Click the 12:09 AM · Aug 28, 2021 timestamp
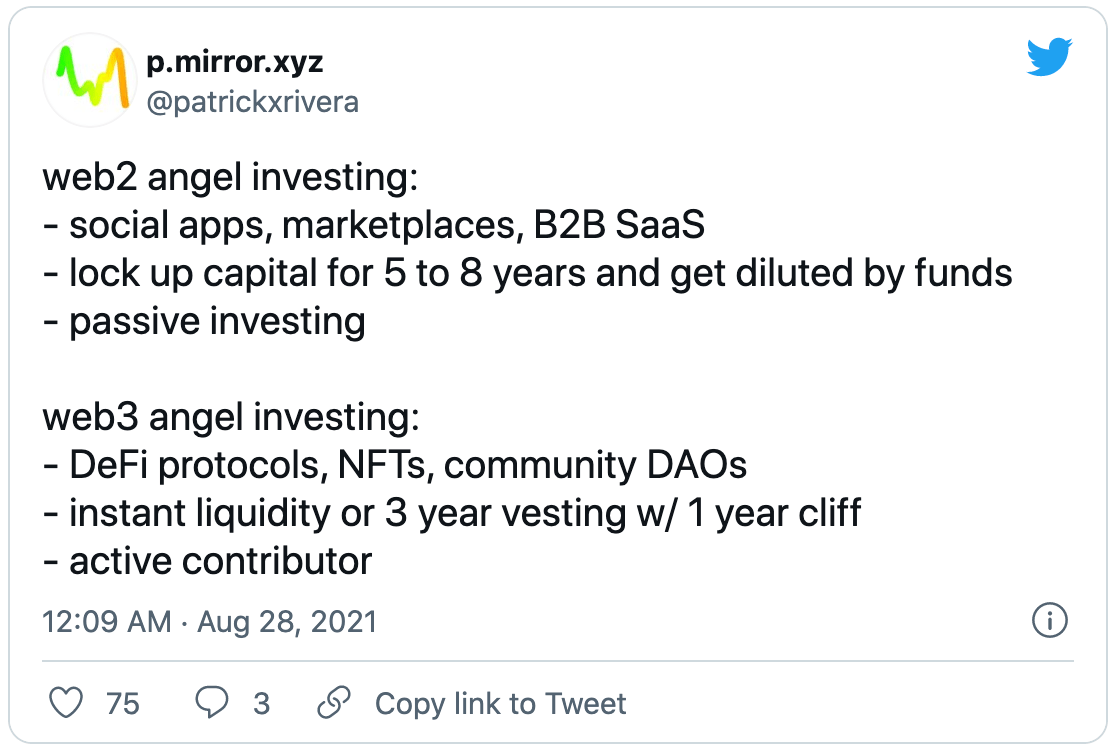Screen dimensions: 1114x754 pyautogui.click(x=210, y=622)
